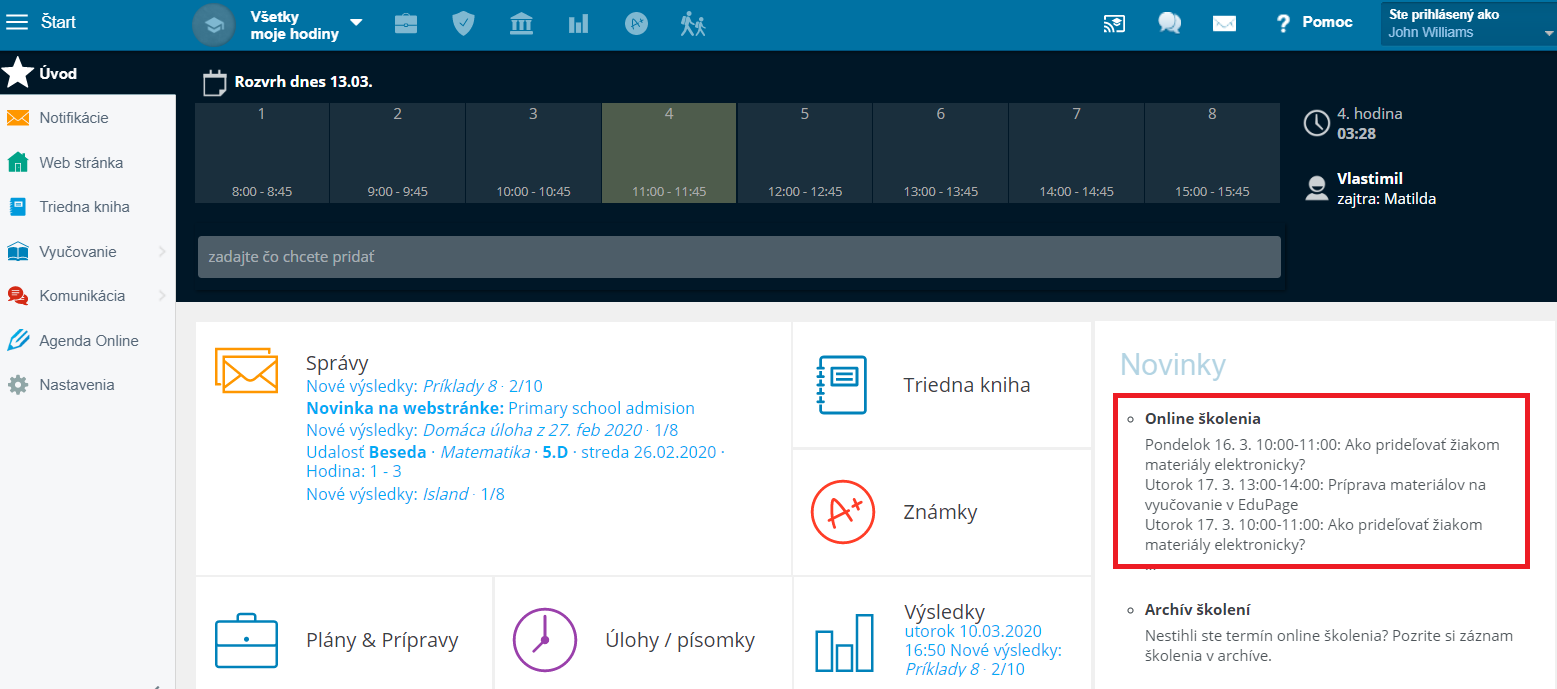
Task: Open the bank building icon in top bar
Action: pyautogui.click(x=521, y=23)
